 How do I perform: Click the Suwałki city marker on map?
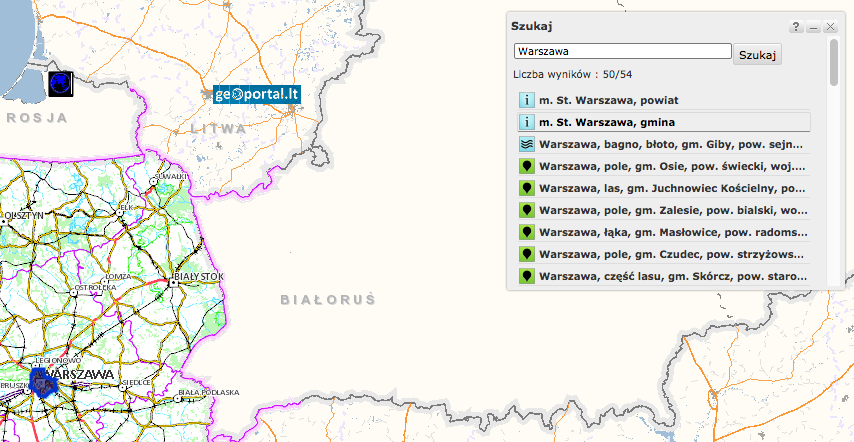click(x=152, y=183)
